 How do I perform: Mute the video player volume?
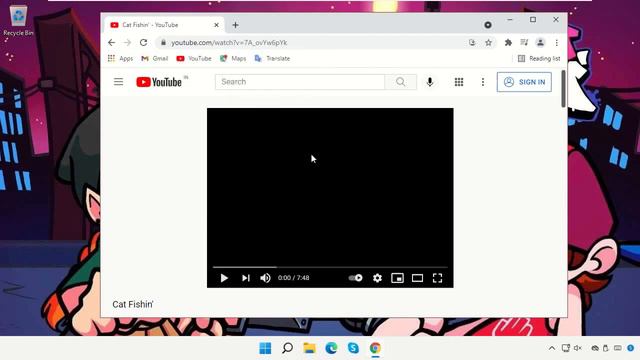(x=265, y=278)
